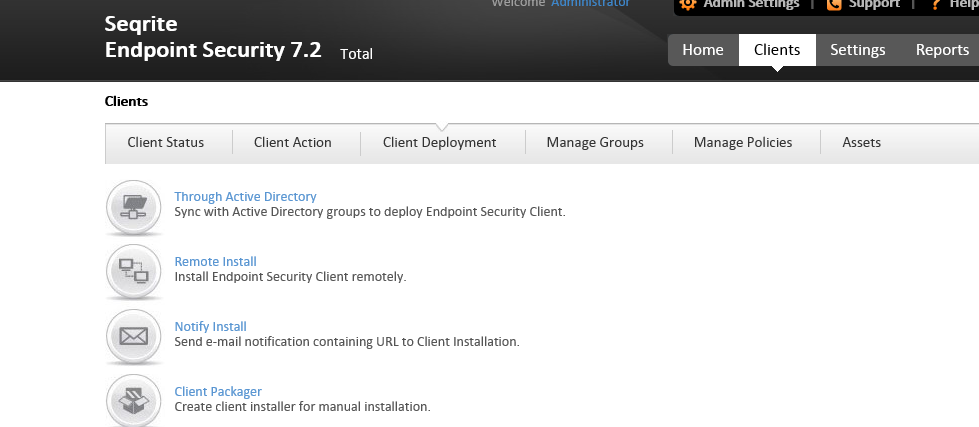Click 'Send e-mail notification containing URL' description
Screen dimensions: 979x427
coord(347,341)
